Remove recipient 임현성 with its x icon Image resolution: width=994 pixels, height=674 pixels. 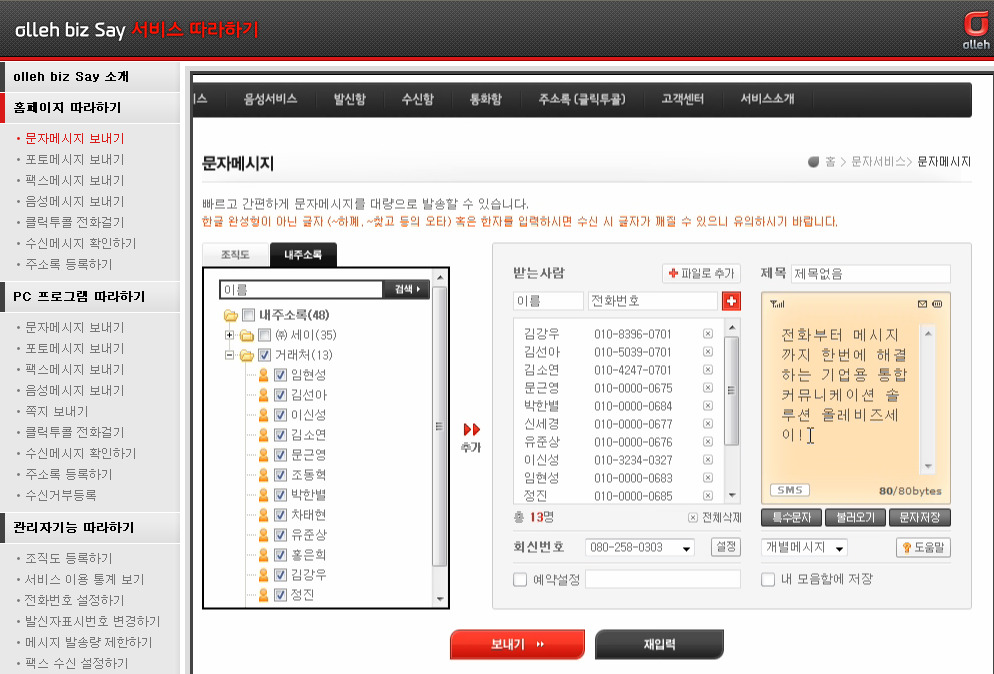tap(708, 477)
